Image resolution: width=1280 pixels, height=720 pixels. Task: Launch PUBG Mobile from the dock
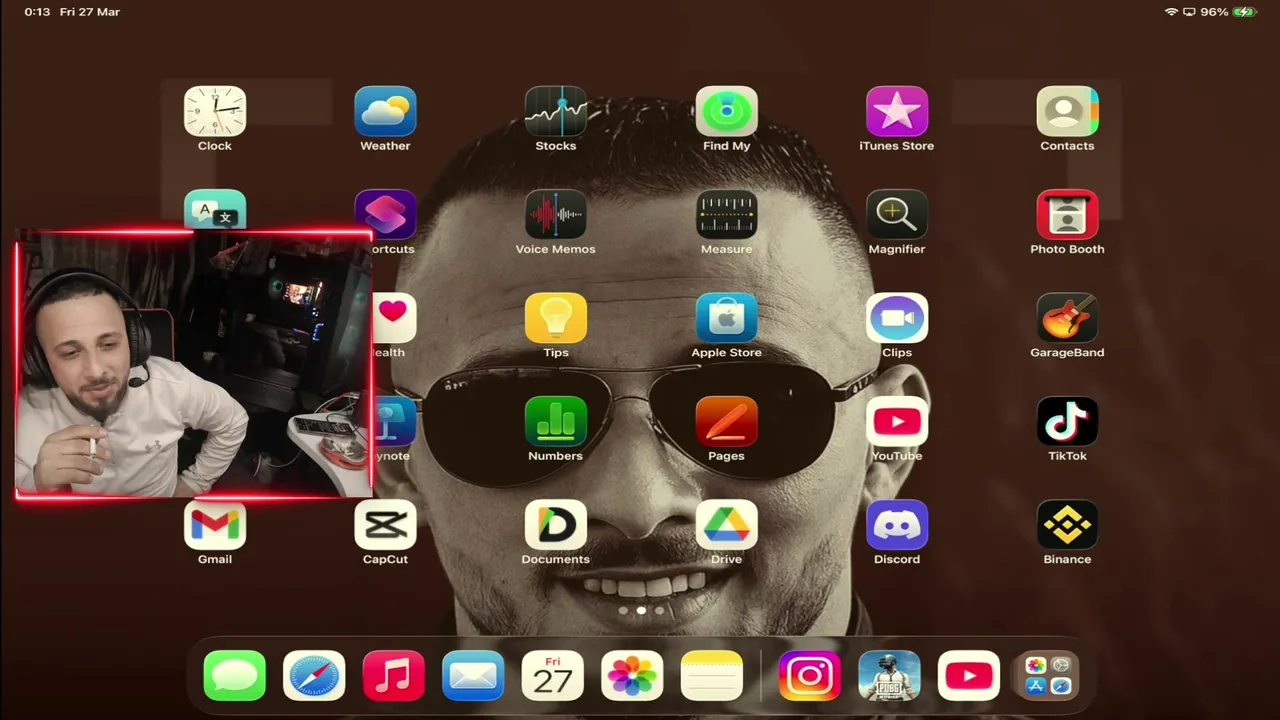click(x=889, y=676)
